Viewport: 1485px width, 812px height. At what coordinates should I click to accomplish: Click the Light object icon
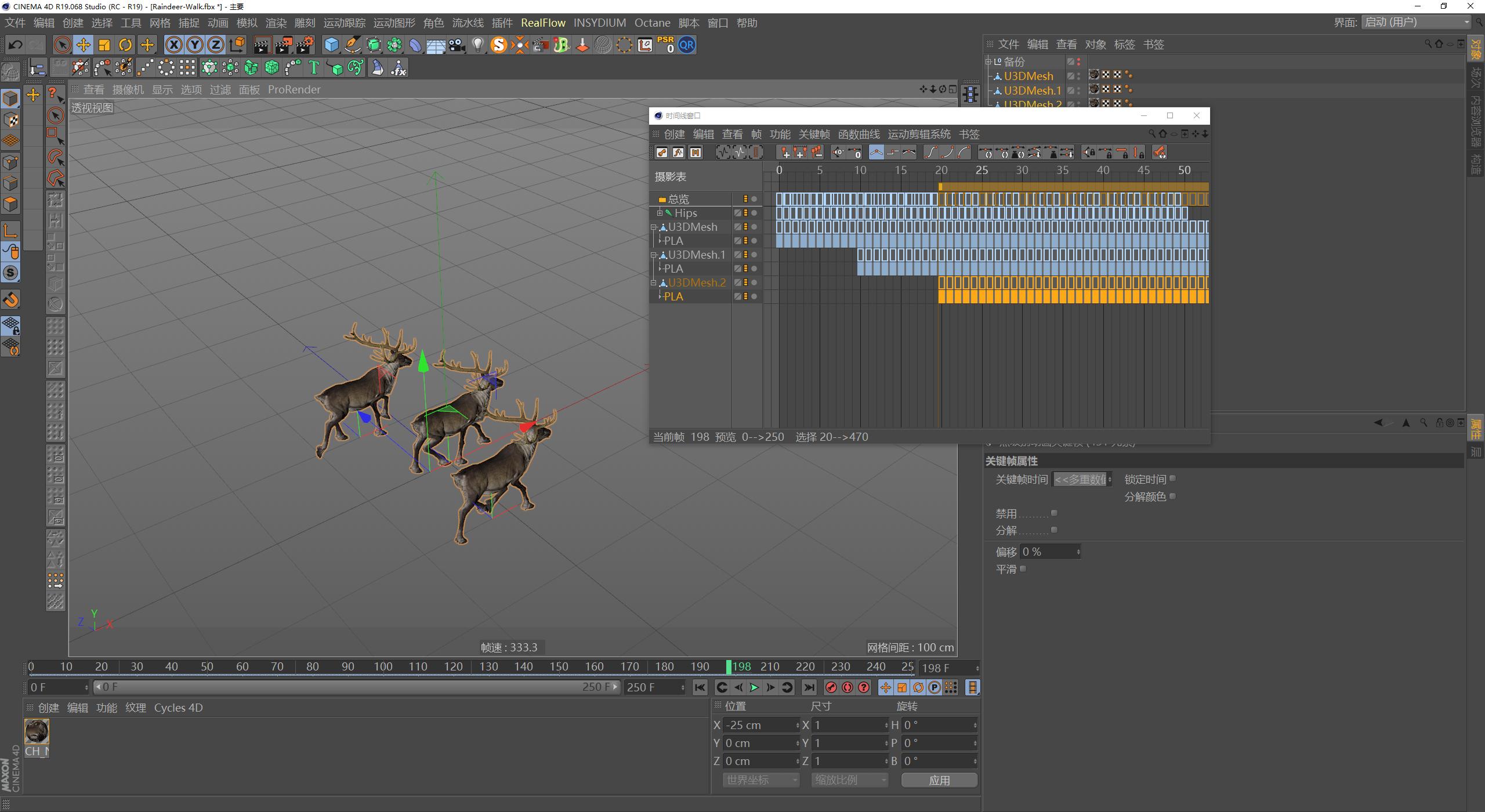click(x=477, y=45)
